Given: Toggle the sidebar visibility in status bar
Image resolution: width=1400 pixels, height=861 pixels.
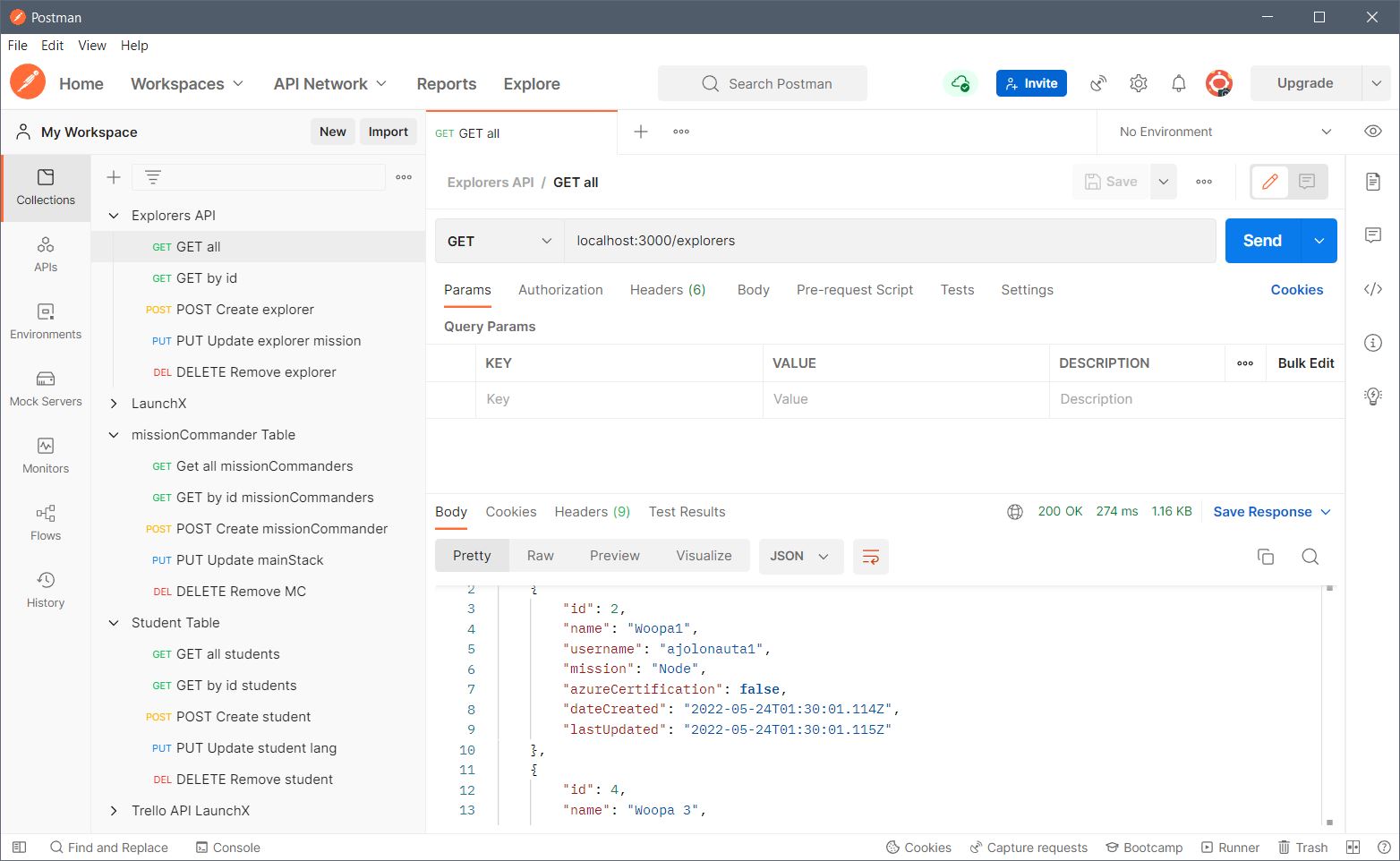Looking at the screenshot, I should [x=19, y=848].
